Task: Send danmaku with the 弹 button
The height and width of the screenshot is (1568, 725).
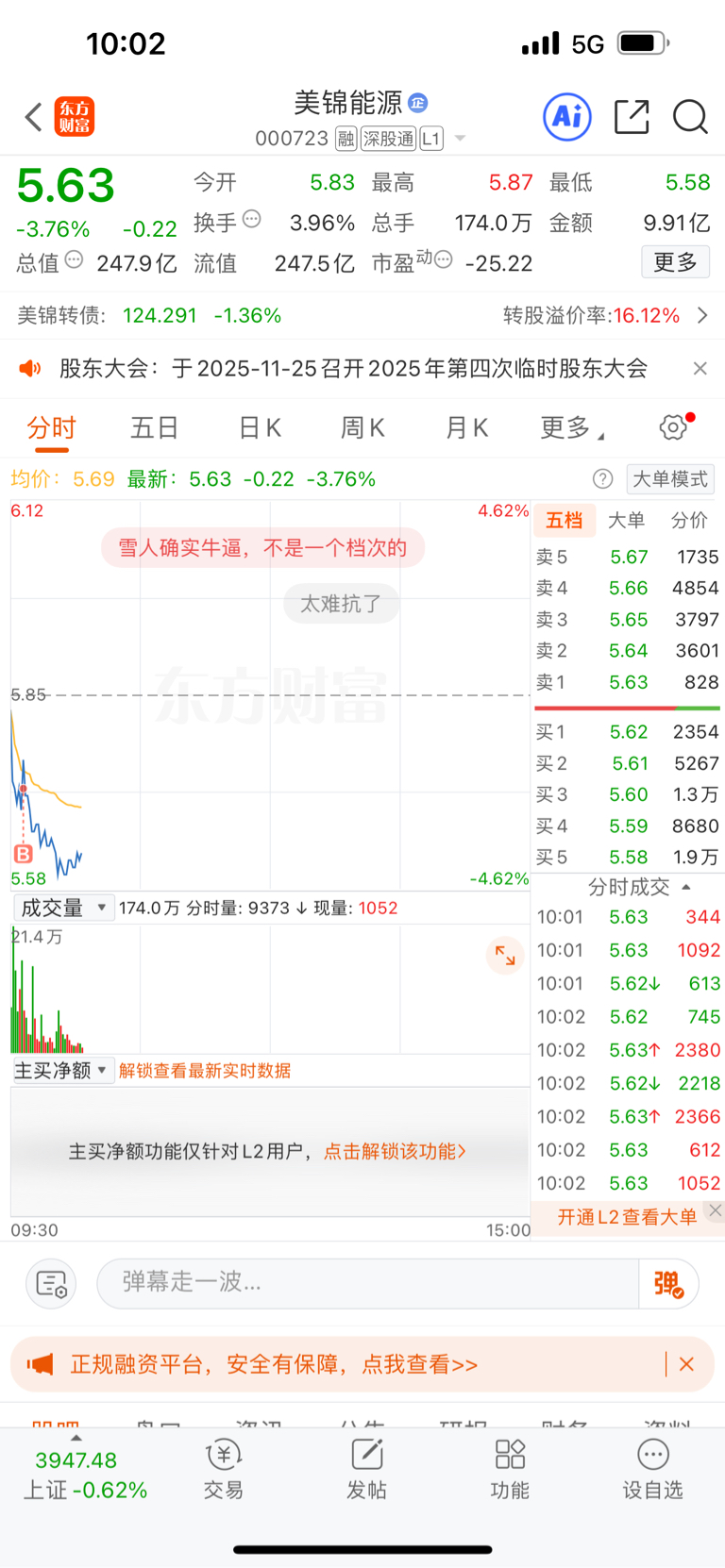Action: click(668, 1283)
